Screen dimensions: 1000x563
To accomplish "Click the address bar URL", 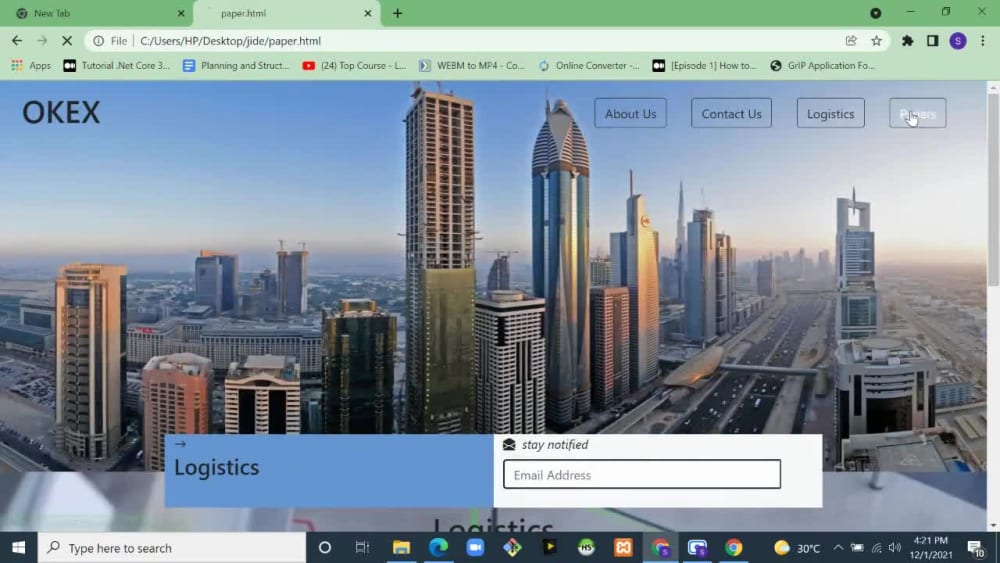I will pyautogui.click(x=230, y=41).
